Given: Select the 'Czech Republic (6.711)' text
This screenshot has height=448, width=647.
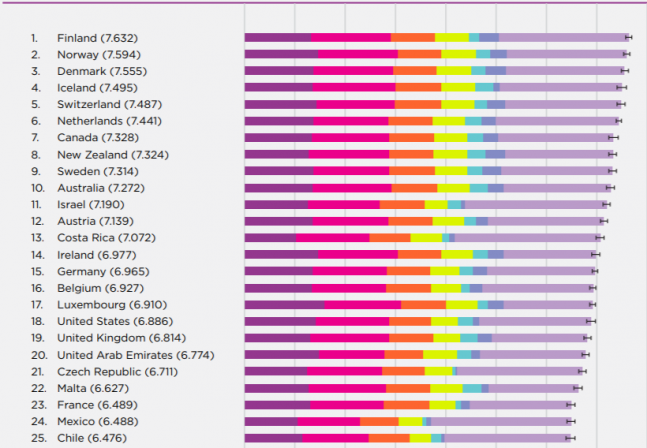Looking at the screenshot, I should 118,372.
